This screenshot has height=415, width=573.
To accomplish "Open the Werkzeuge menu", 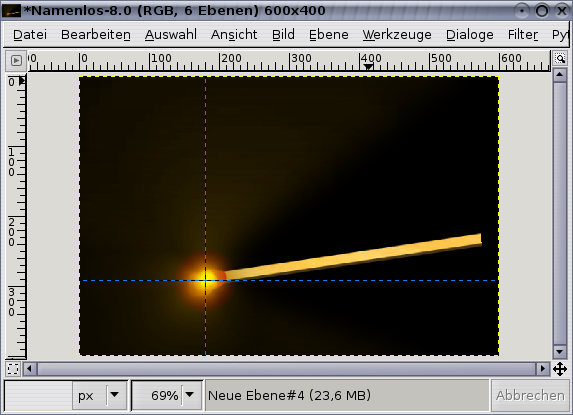I will [x=397, y=35].
